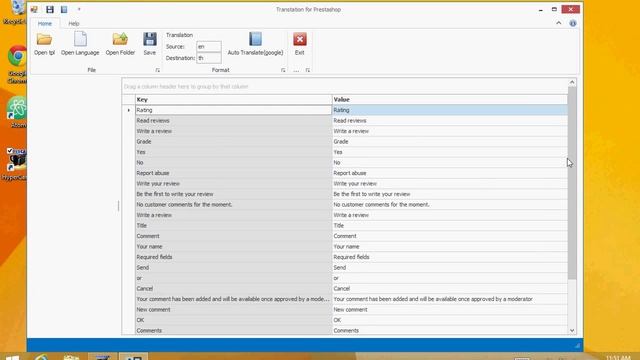640x360 pixels.
Task: Select 'No customer comments for the moment.' value
Action: [449, 204]
